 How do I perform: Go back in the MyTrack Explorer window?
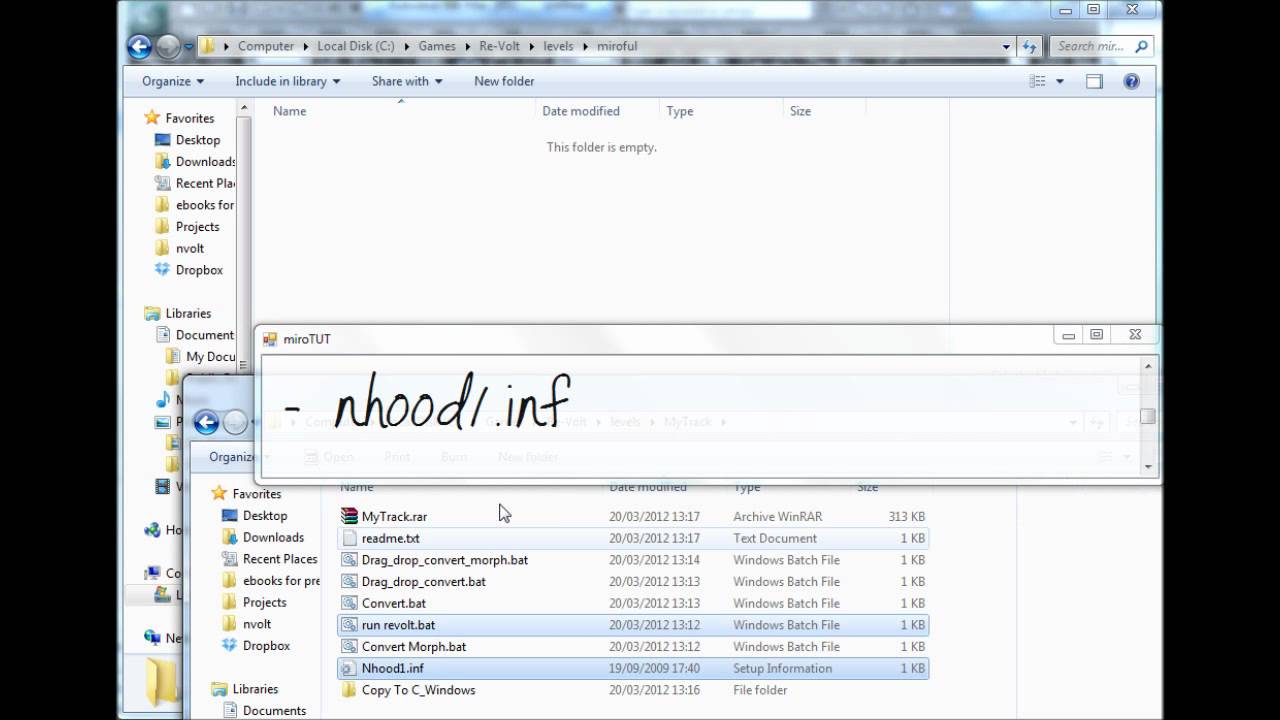click(x=206, y=422)
